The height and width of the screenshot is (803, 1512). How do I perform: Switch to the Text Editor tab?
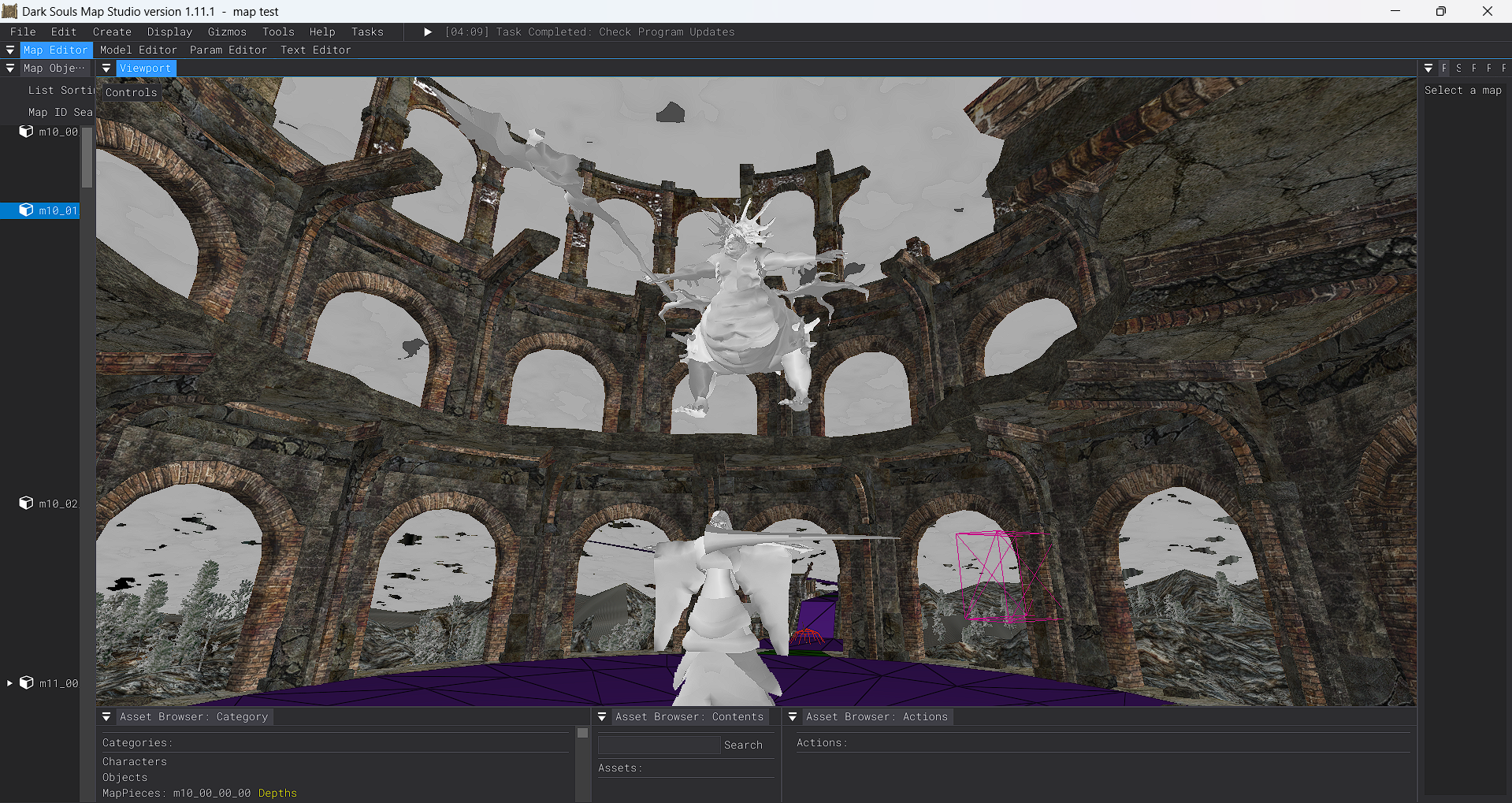click(316, 50)
